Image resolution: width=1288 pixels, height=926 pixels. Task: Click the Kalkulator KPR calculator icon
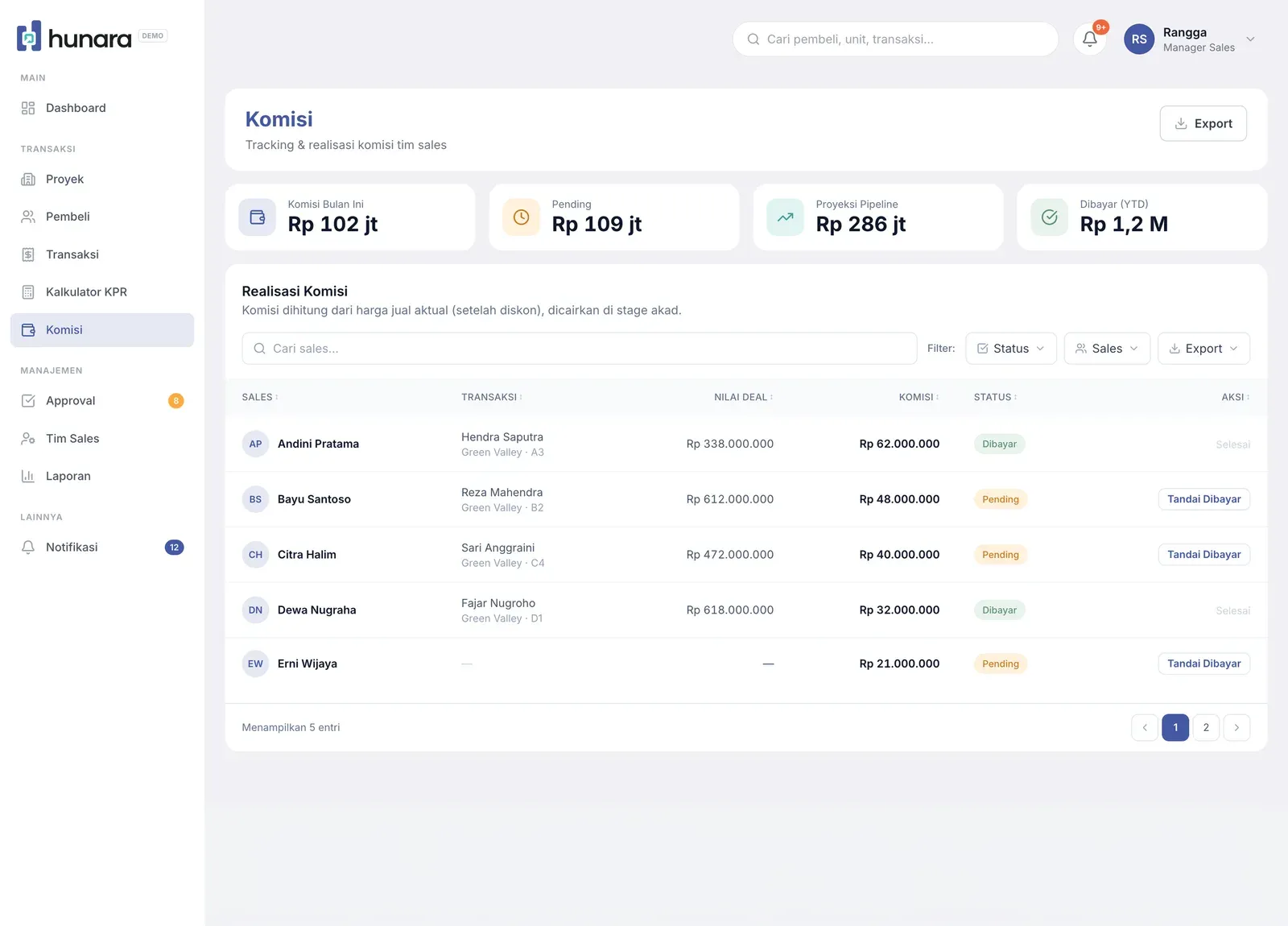point(28,292)
